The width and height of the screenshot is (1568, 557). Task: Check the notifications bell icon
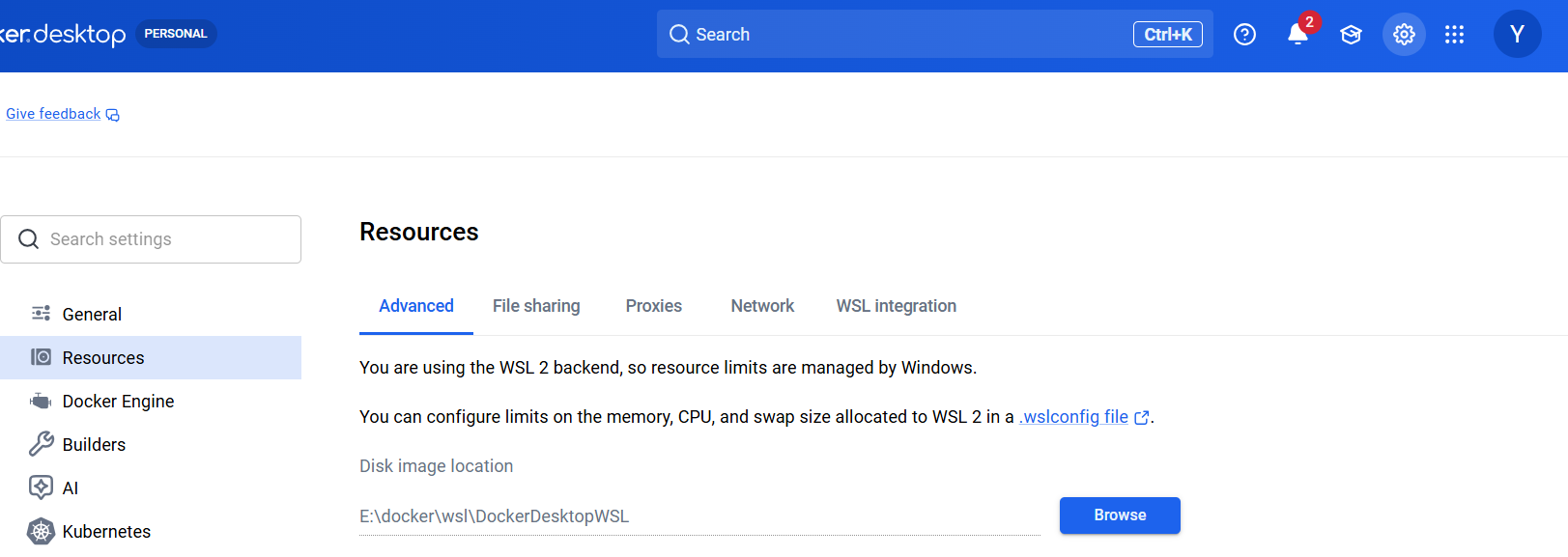tap(1297, 35)
